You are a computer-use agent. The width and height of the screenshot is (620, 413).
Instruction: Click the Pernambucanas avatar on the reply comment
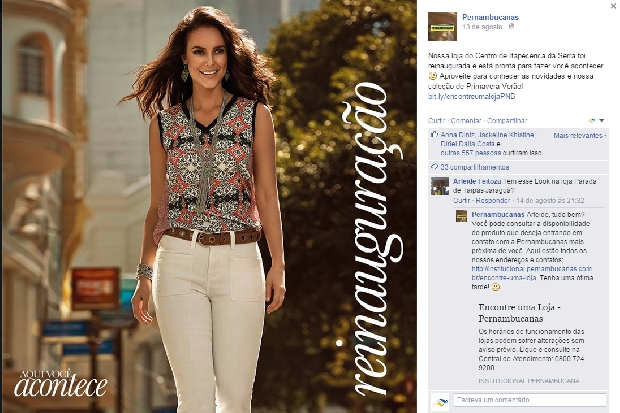click(x=461, y=216)
